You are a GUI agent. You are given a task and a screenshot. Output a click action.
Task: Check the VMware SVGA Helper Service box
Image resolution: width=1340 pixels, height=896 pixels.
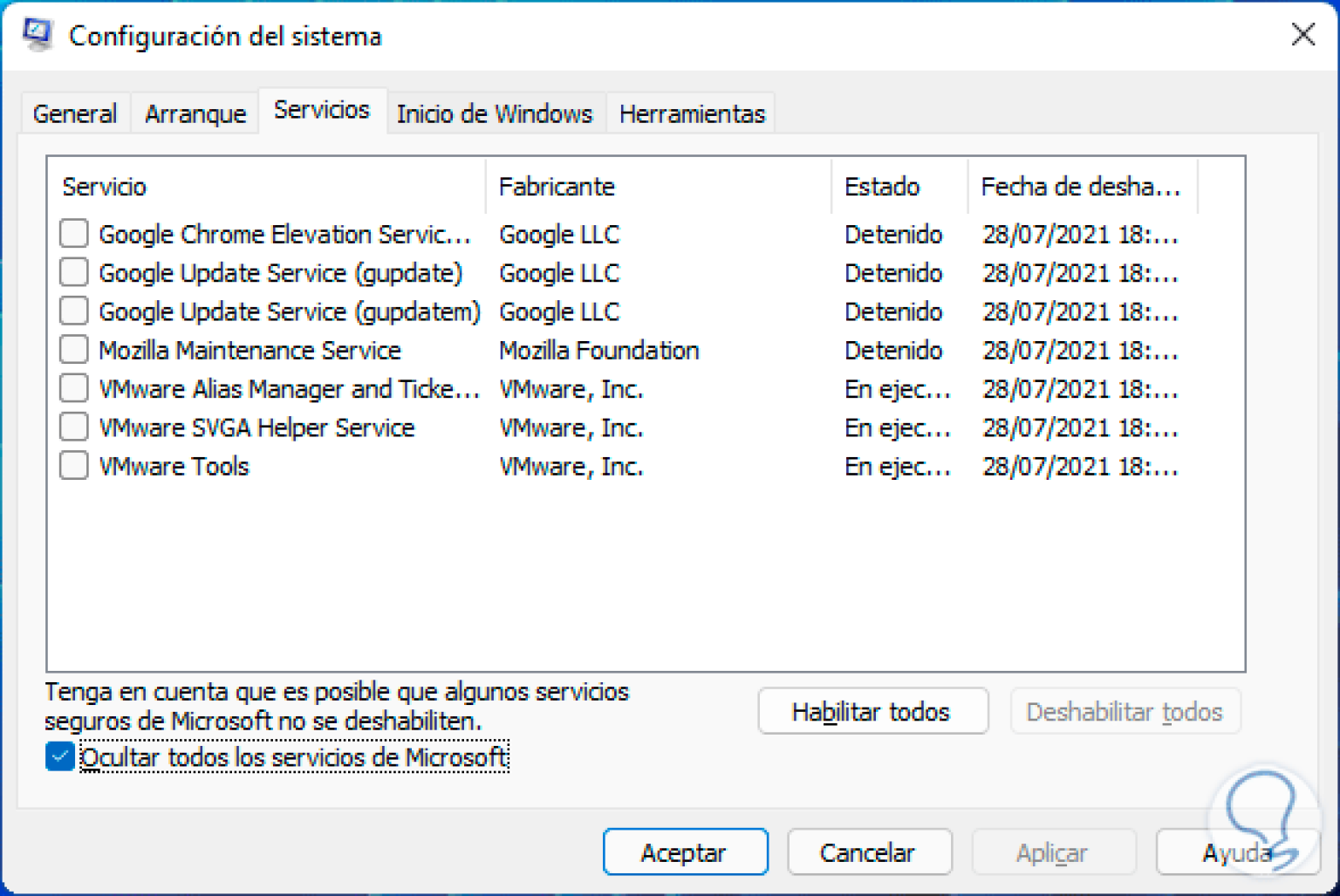coord(73,426)
